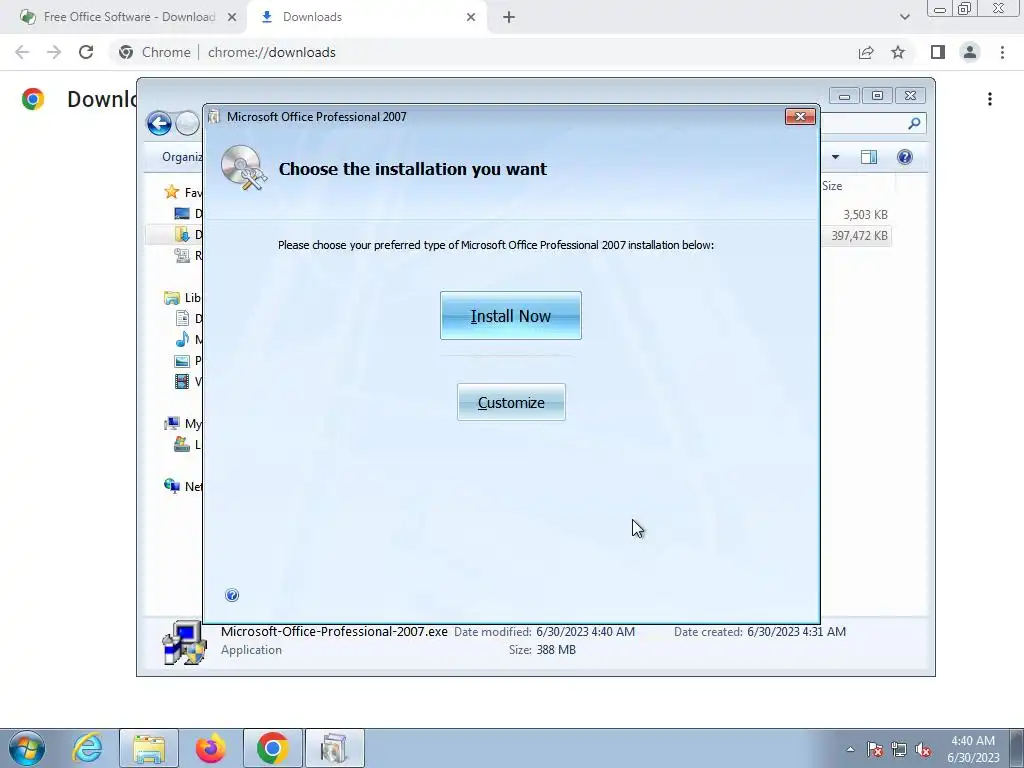This screenshot has height=768, width=1024.
Task: Toggle the Explorer preview pane icon
Action: pyautogui.click(x=869, y=157)
